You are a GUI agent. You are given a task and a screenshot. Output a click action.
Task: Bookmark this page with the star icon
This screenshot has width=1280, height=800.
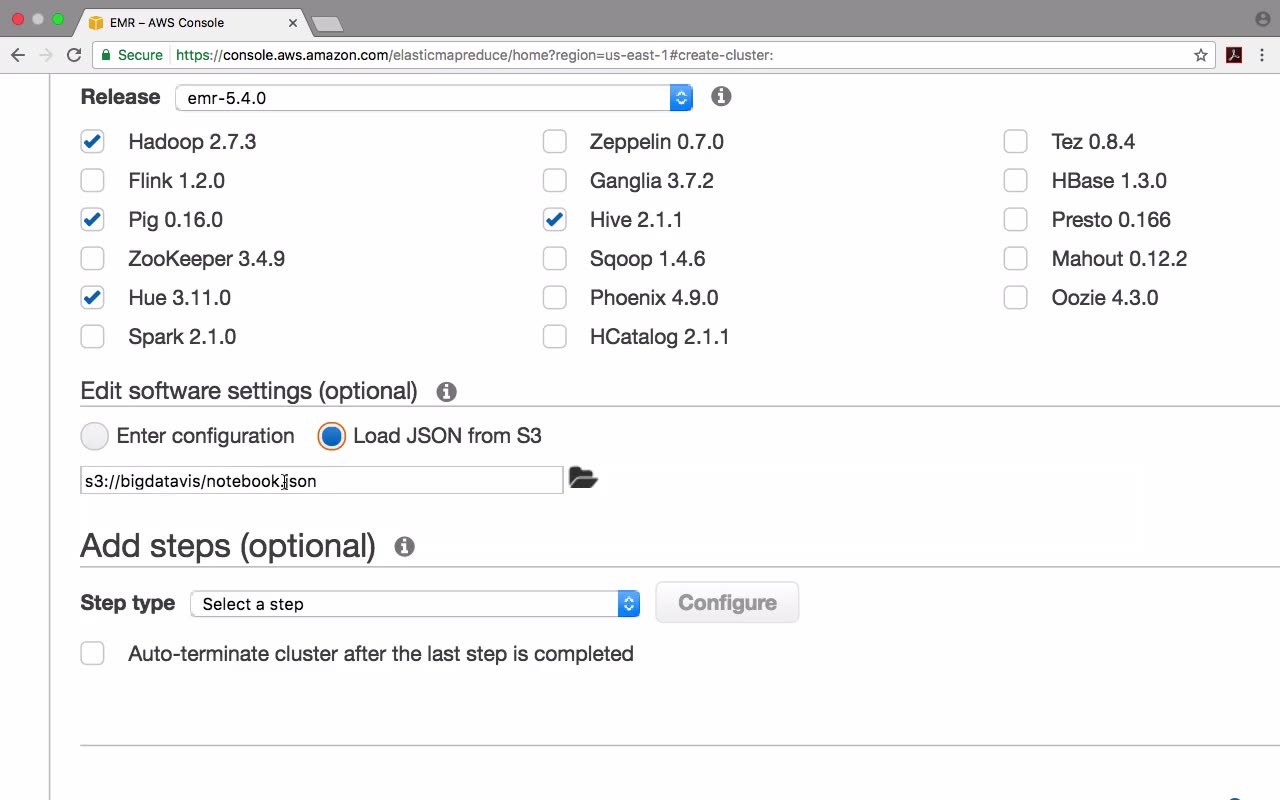tap(1201, 55)
